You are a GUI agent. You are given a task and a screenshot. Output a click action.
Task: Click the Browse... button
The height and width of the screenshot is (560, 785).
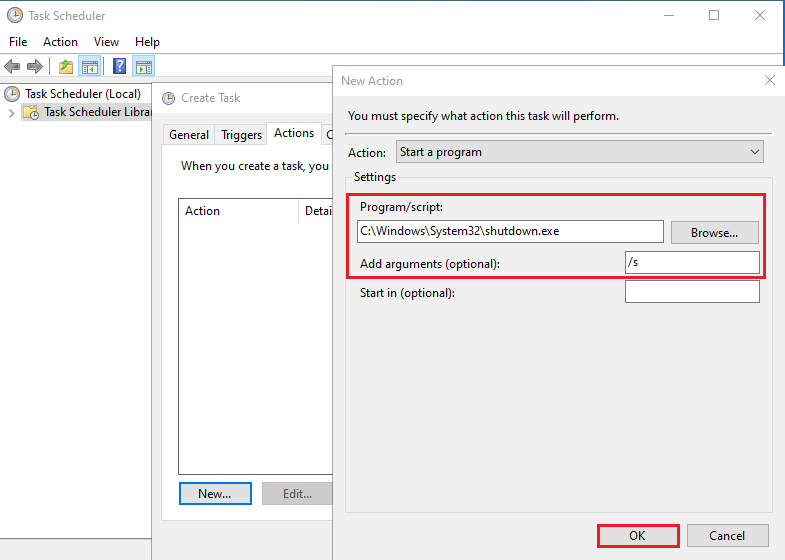[714, 232]
